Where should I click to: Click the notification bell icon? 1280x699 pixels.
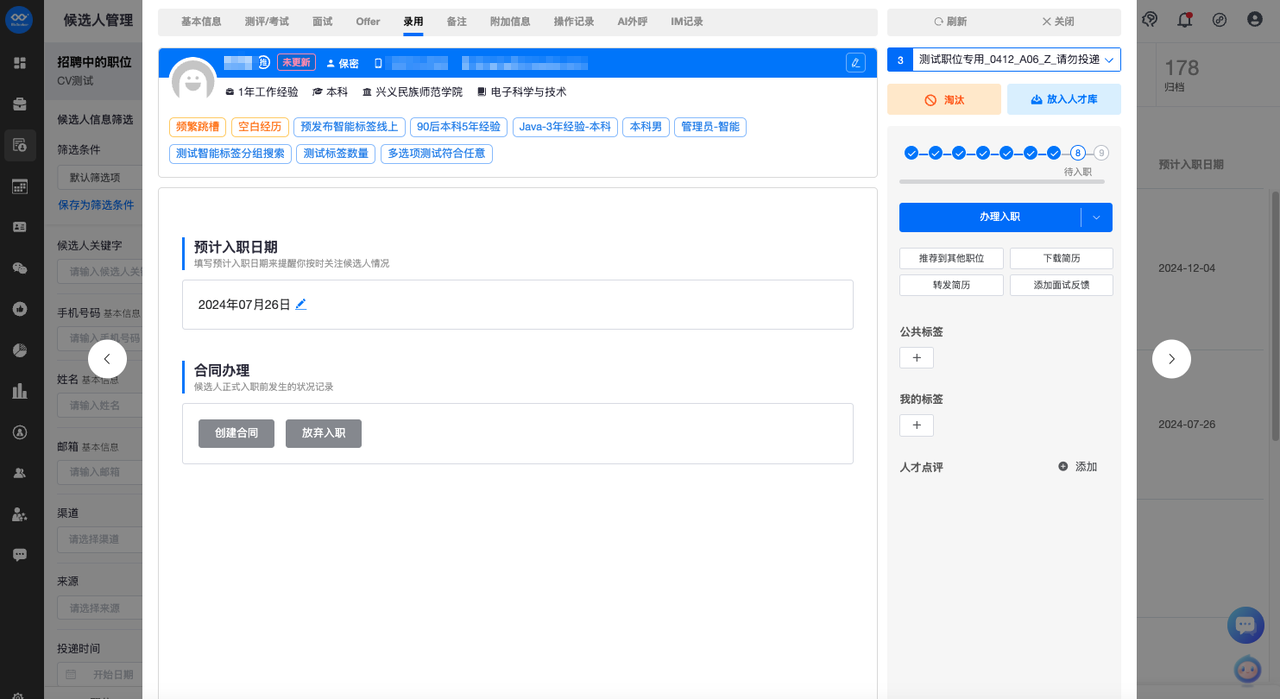click(1185, 19)
